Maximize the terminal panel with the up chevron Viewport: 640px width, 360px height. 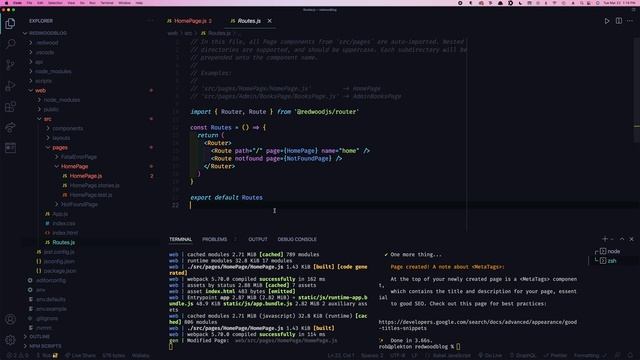622,239
